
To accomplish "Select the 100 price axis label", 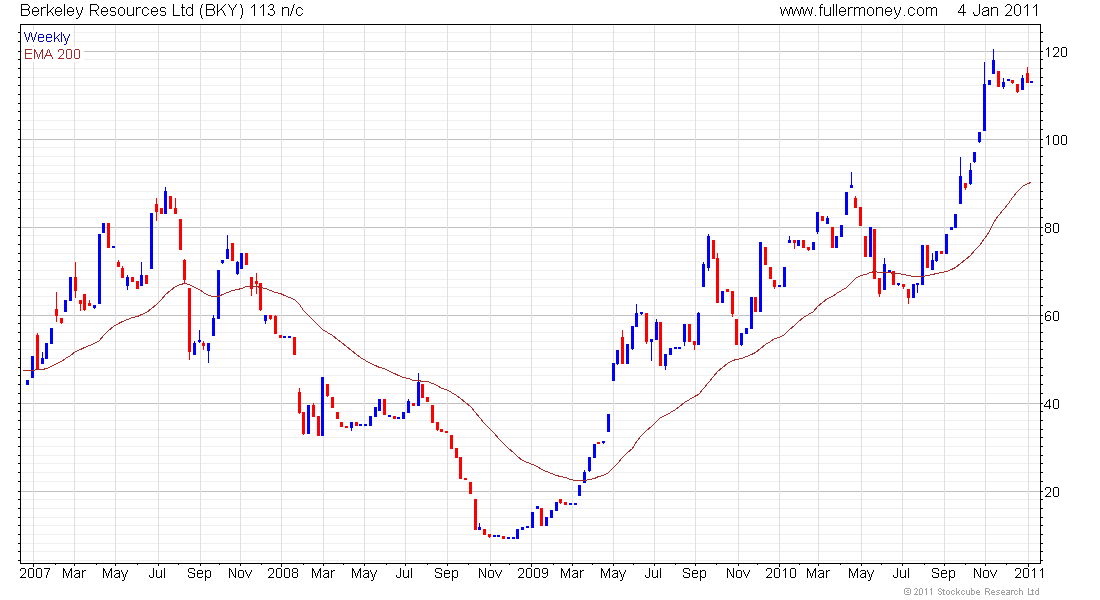I will click(x=1056, y=140).
